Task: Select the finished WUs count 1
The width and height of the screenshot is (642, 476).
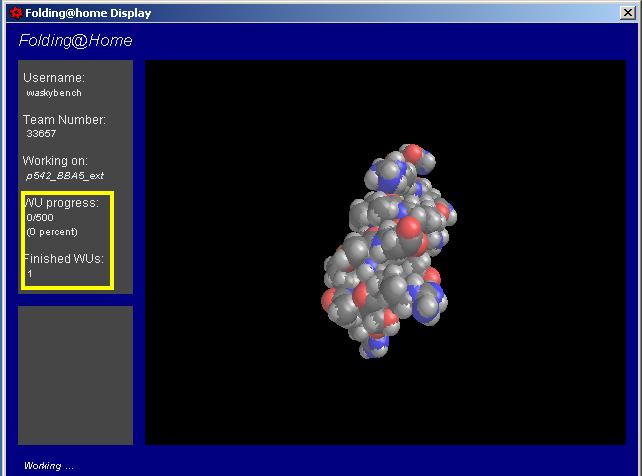Action: coord(29,273)
